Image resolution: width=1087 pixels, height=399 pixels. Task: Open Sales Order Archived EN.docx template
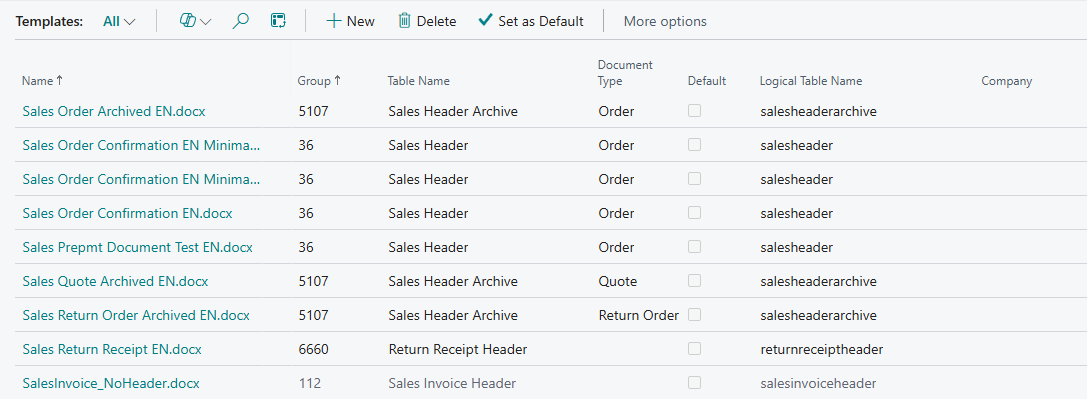[114, 111]
